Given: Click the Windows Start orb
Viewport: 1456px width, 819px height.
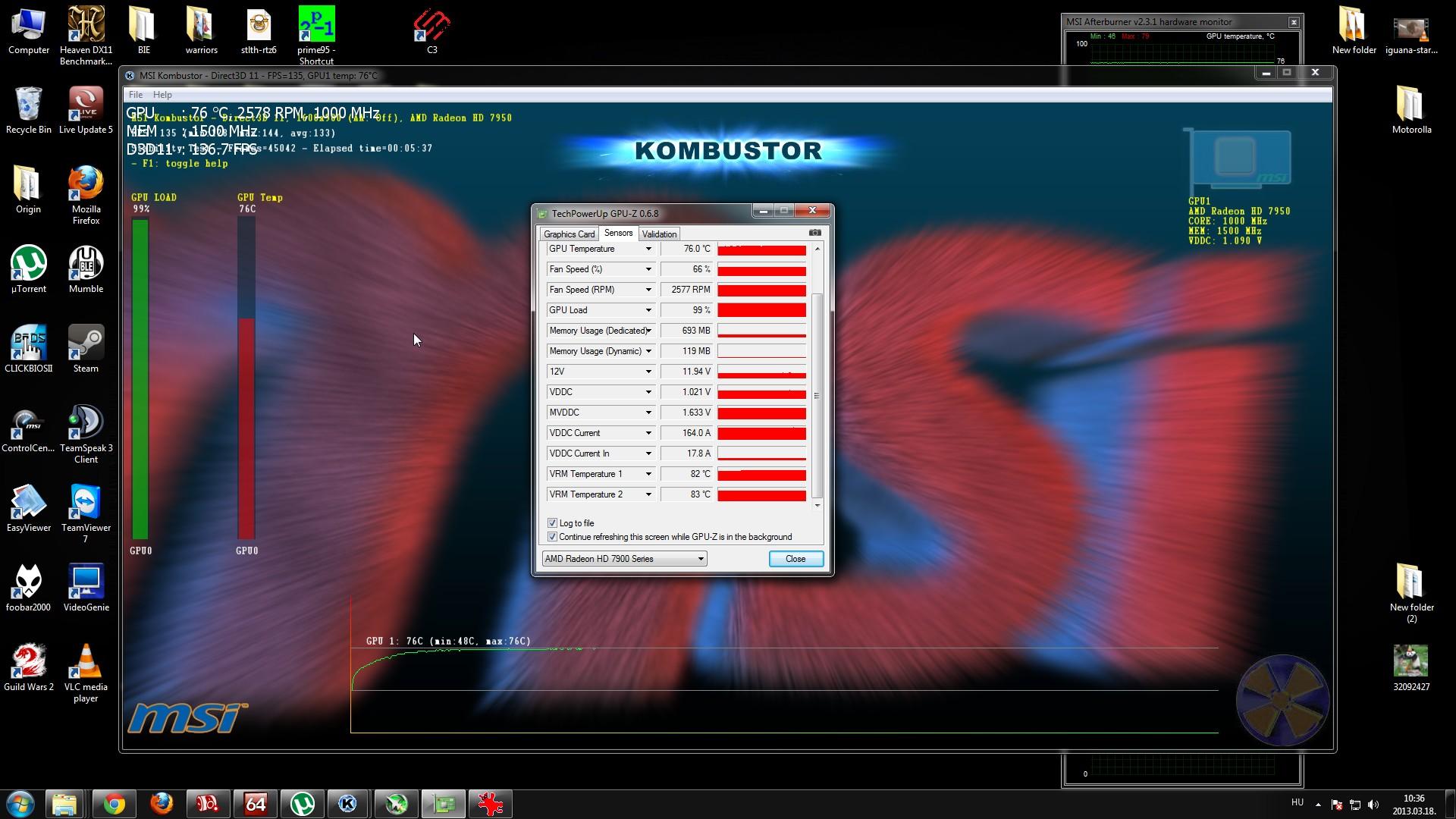Looking at the screenshot, I should click(20, 804).
